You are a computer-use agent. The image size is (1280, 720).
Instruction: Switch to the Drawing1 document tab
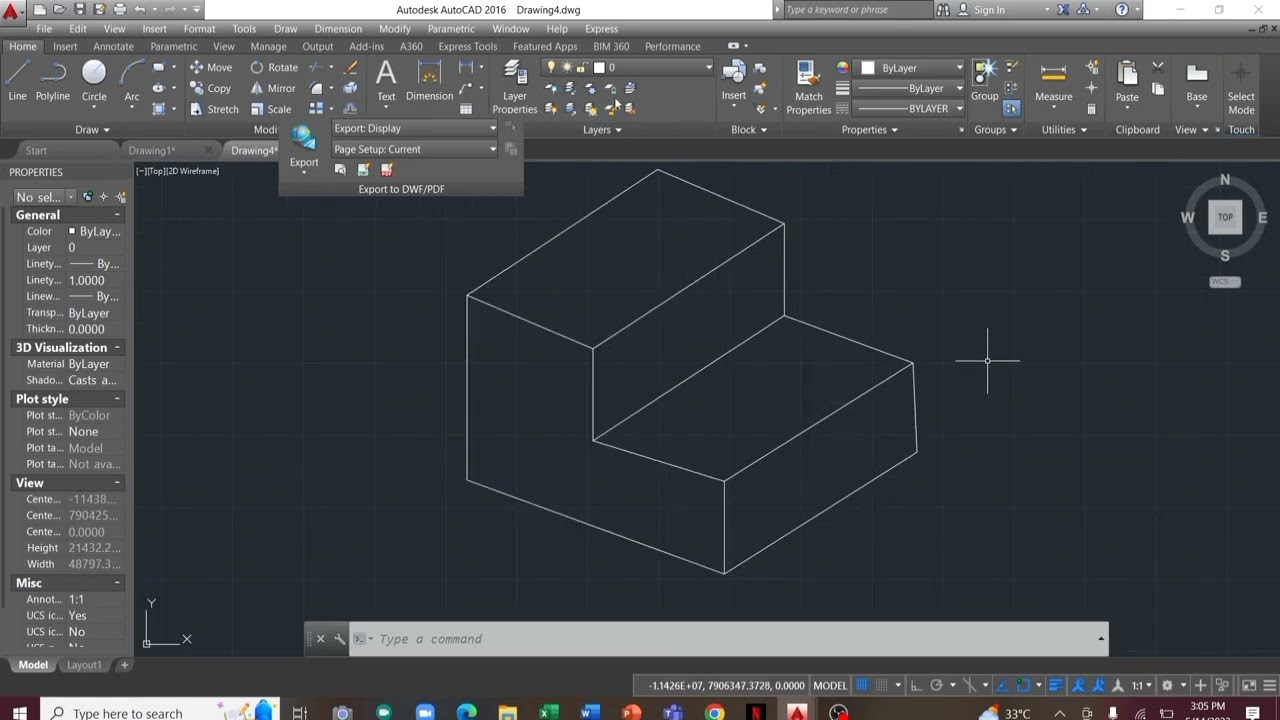pyautogui.click(x=152, y=150)
